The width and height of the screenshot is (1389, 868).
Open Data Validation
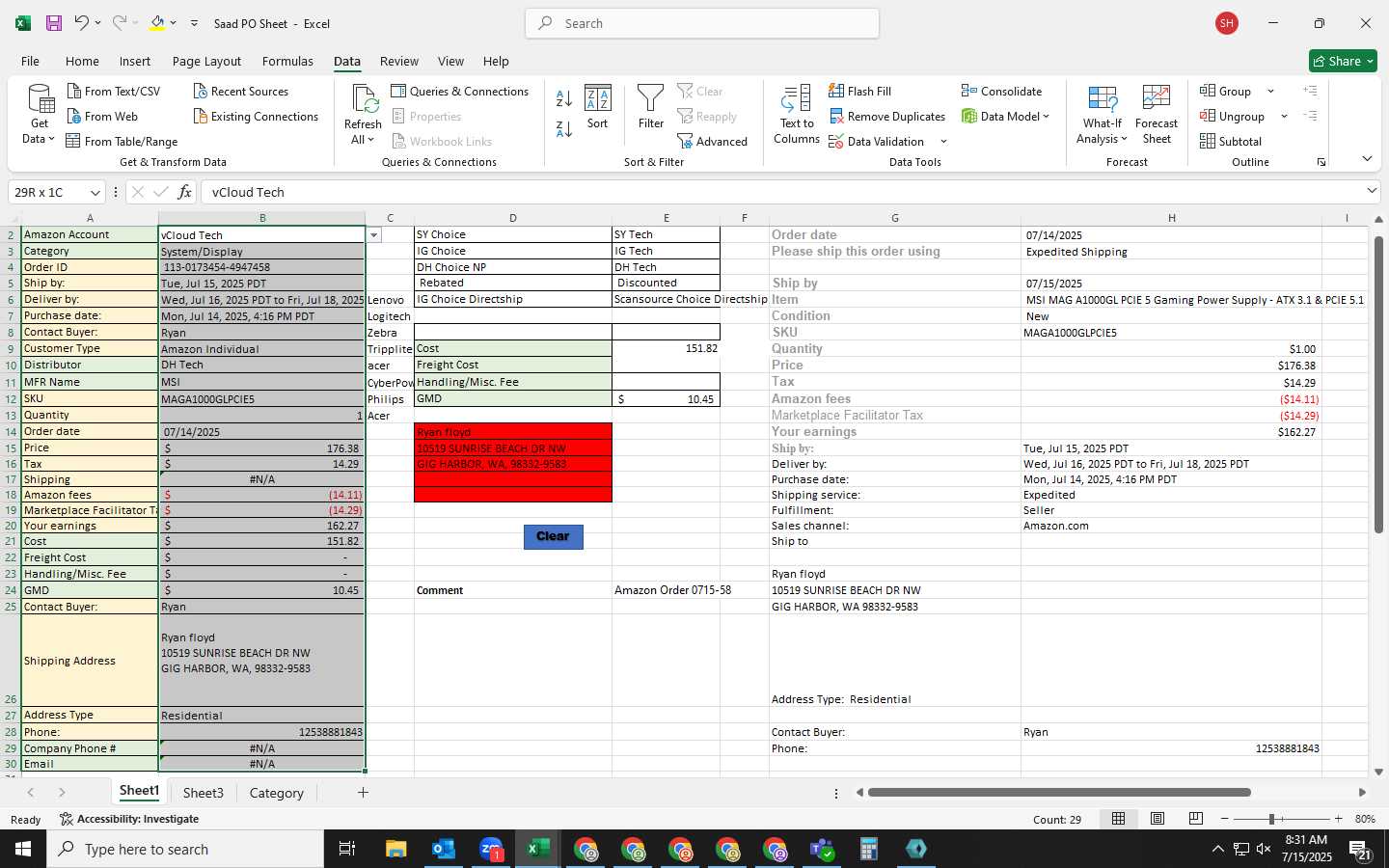click(x=877, y=142)
